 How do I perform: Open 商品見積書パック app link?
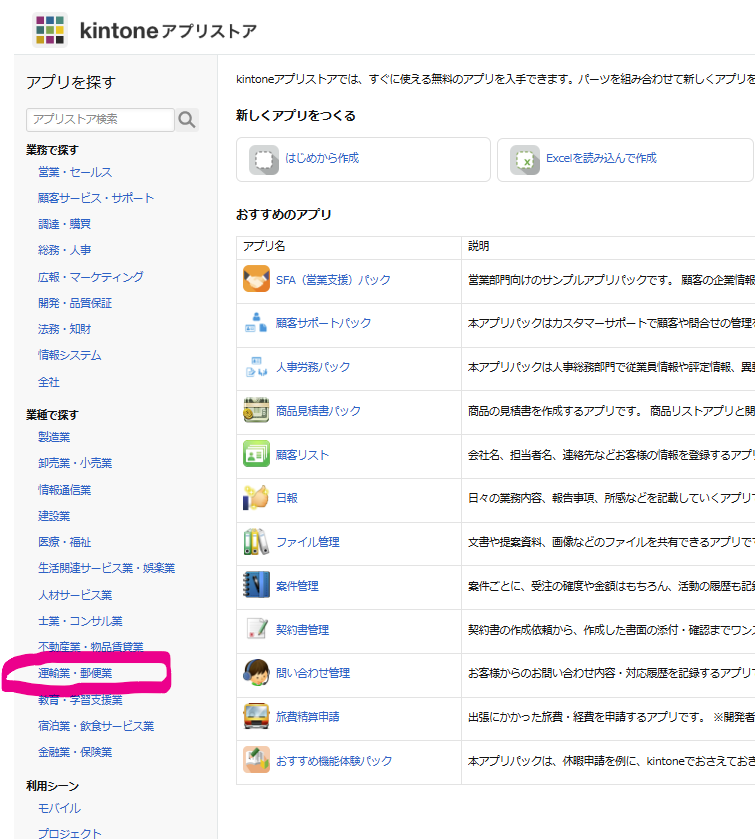coord(318,411)
